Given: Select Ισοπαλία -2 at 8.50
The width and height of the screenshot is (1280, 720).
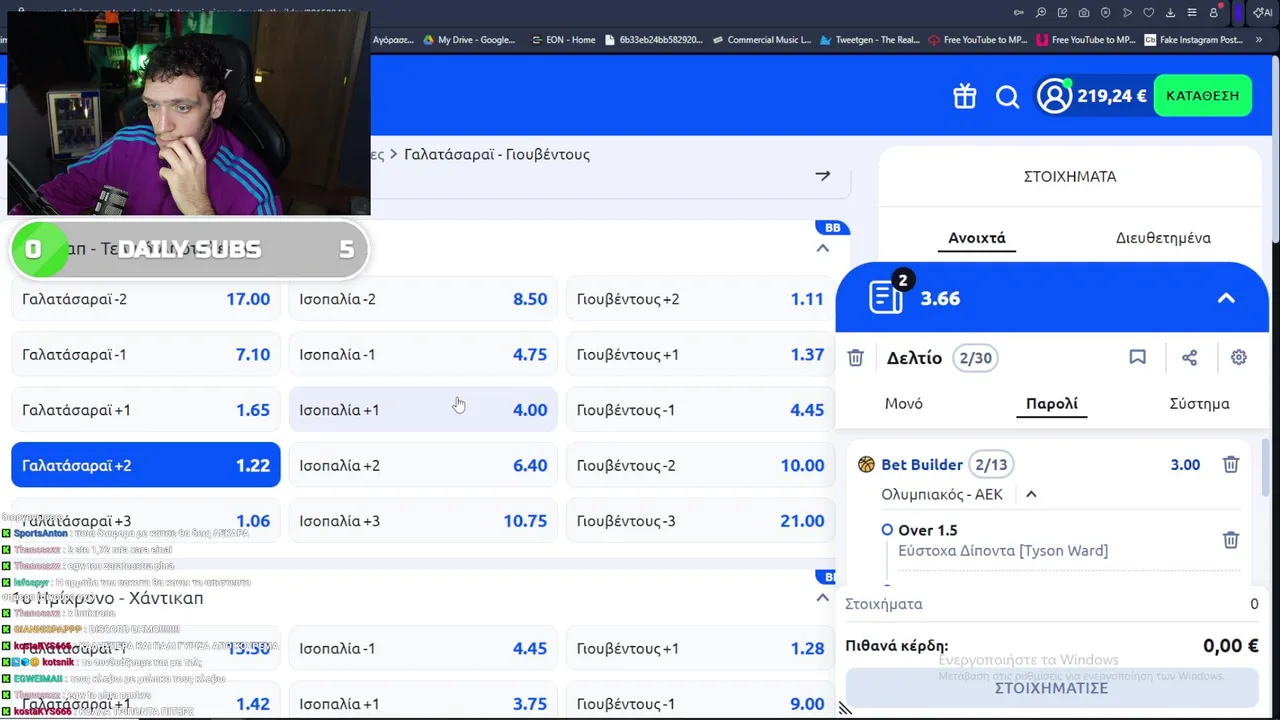Looking at the screenshot, I should (x=423, y=299).
